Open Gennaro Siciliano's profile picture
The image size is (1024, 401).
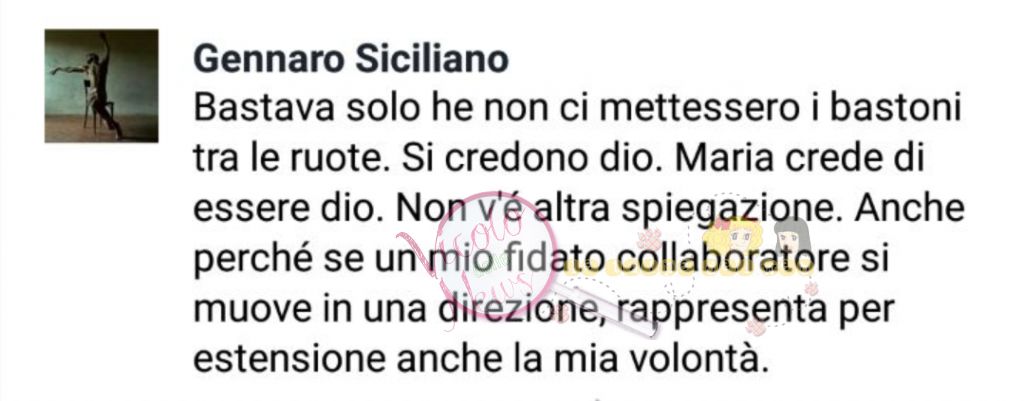[101, 86]
